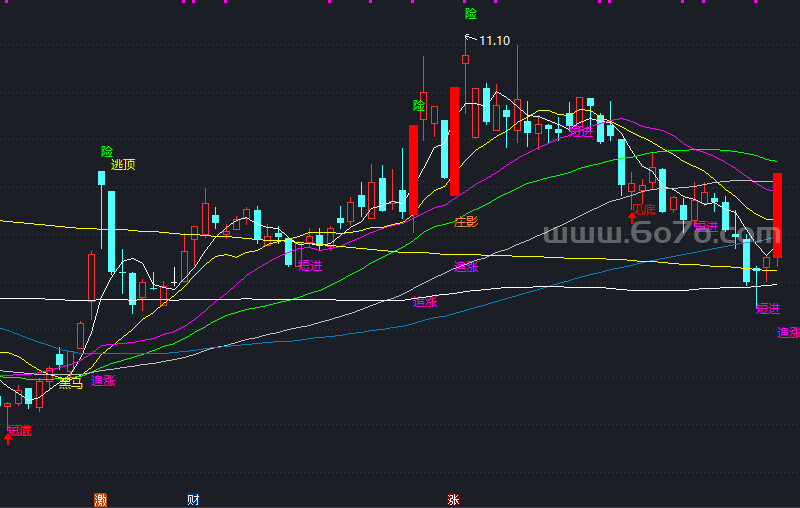Click the yellow 黑马 signal label
800x508 pixels.
click(70, 383)
